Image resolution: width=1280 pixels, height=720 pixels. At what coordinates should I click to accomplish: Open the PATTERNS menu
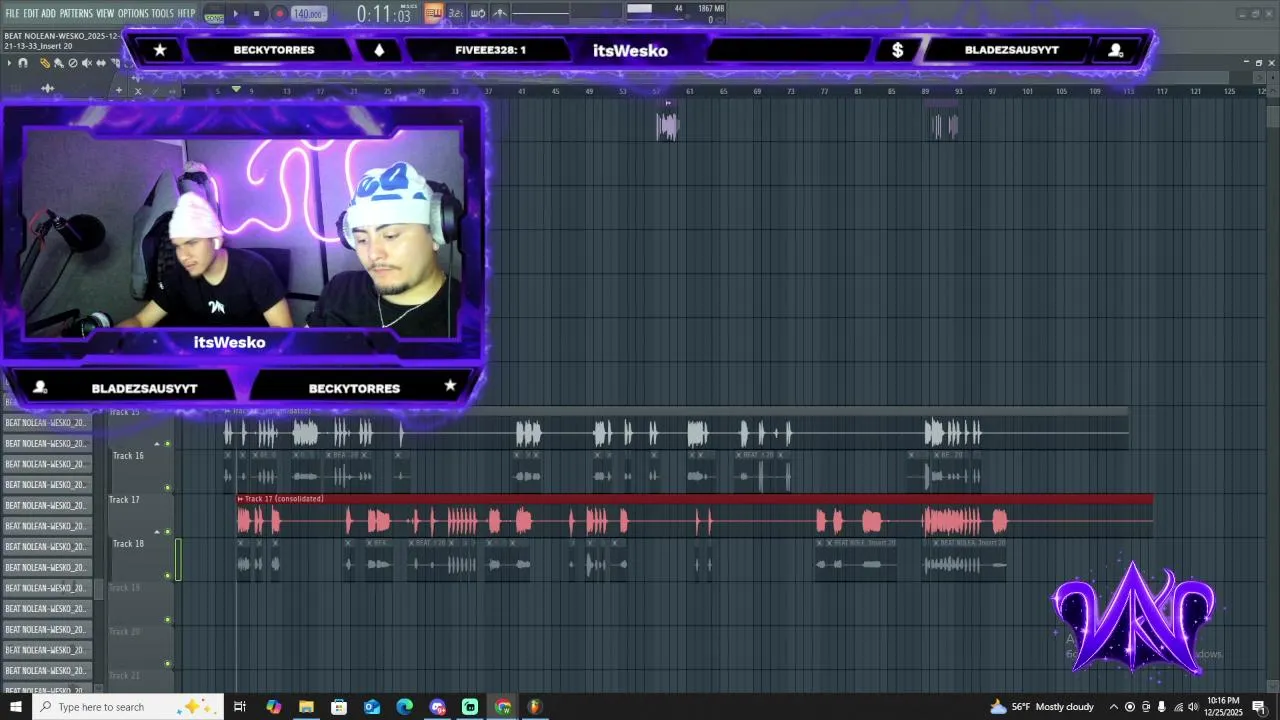[76, 13]
